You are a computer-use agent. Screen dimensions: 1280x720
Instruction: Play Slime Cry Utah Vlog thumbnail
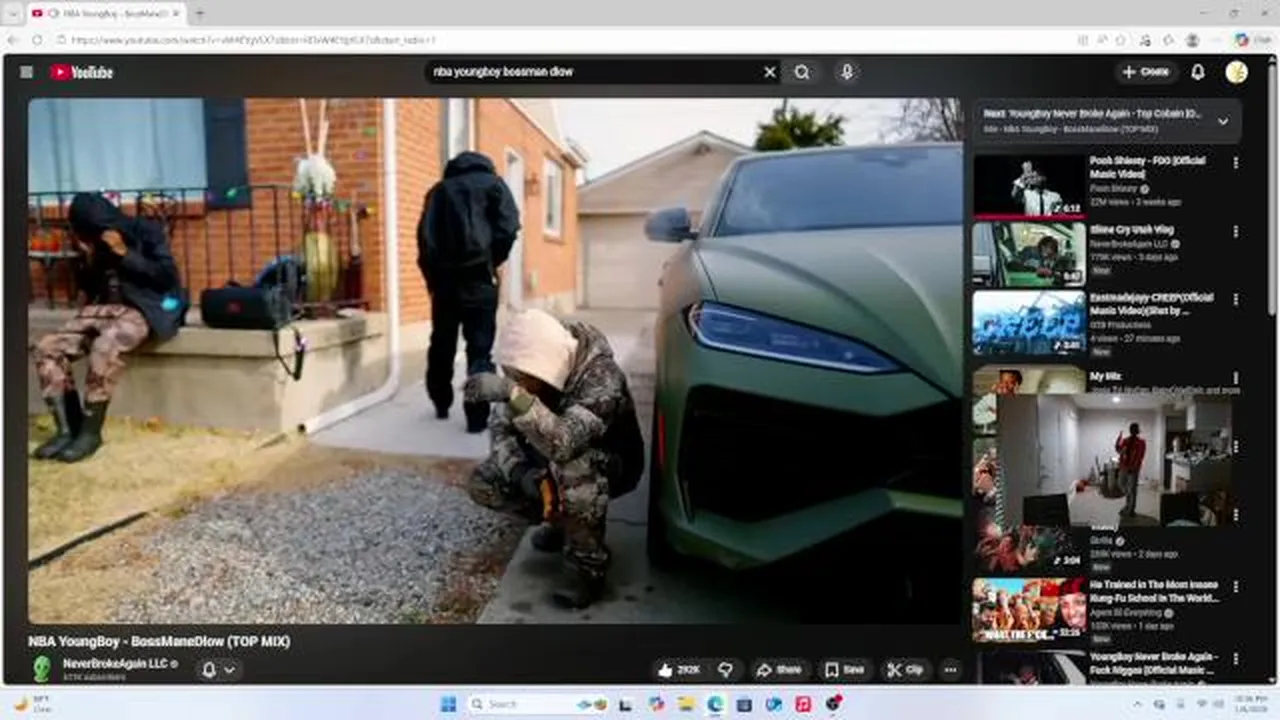(1029, 254)
